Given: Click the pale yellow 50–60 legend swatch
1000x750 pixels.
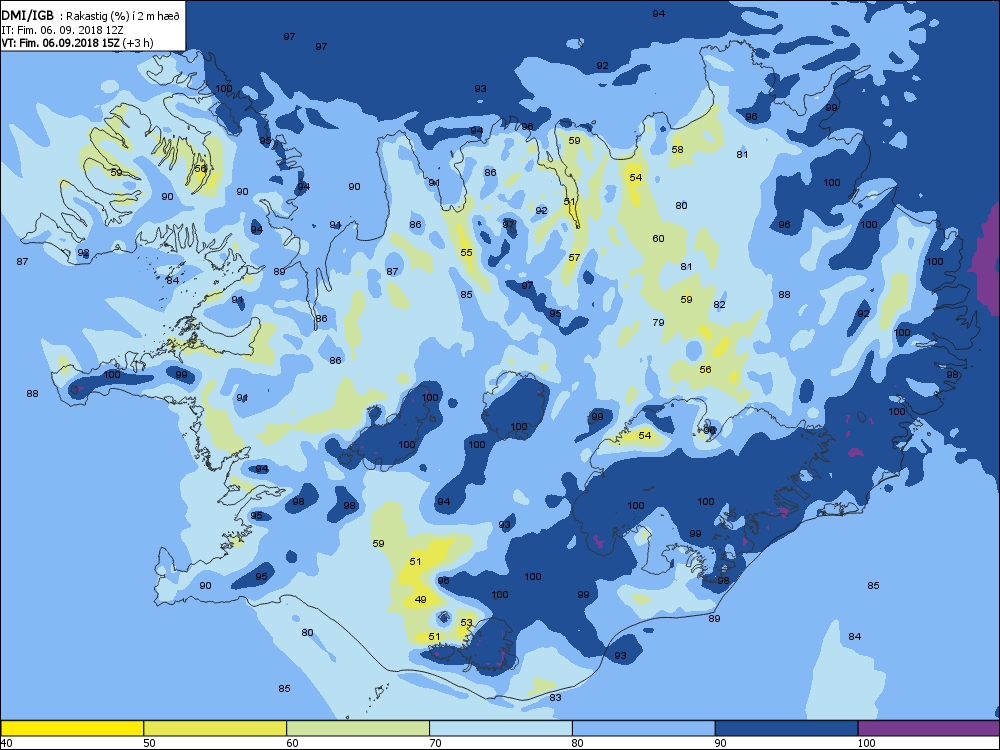Looking at the screenshot, I should pyautogui.click(x=215, y=728).
